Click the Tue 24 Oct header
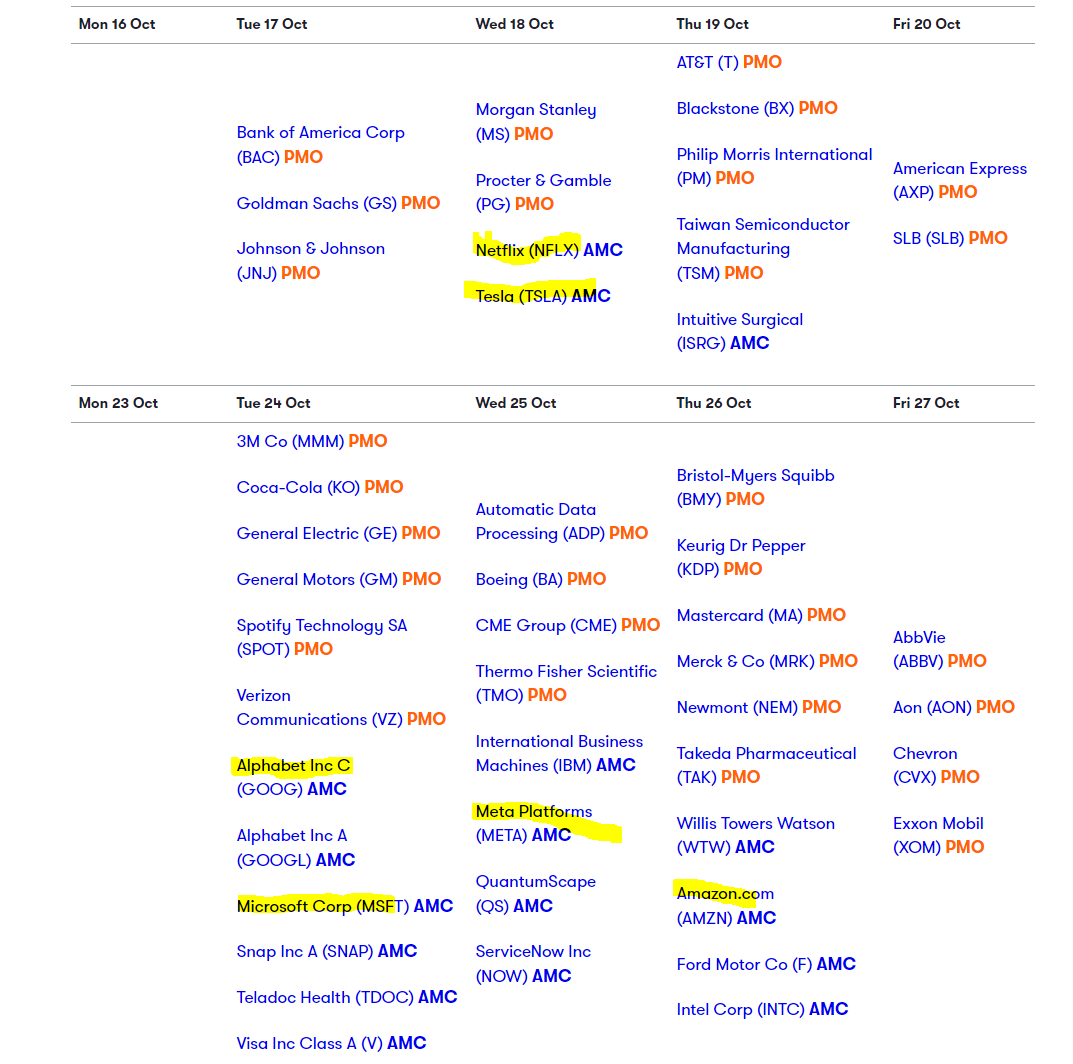 pos(273,403)
